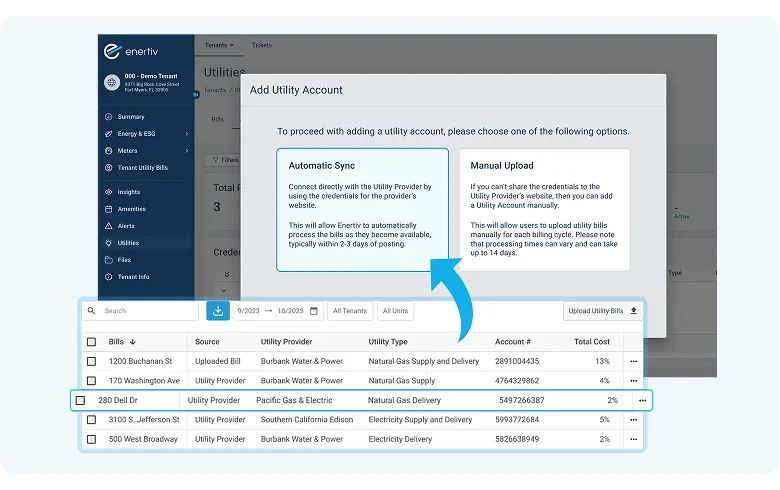Expand the double chevron under Credentials
The image size is (780, 490).
(226, 274)
